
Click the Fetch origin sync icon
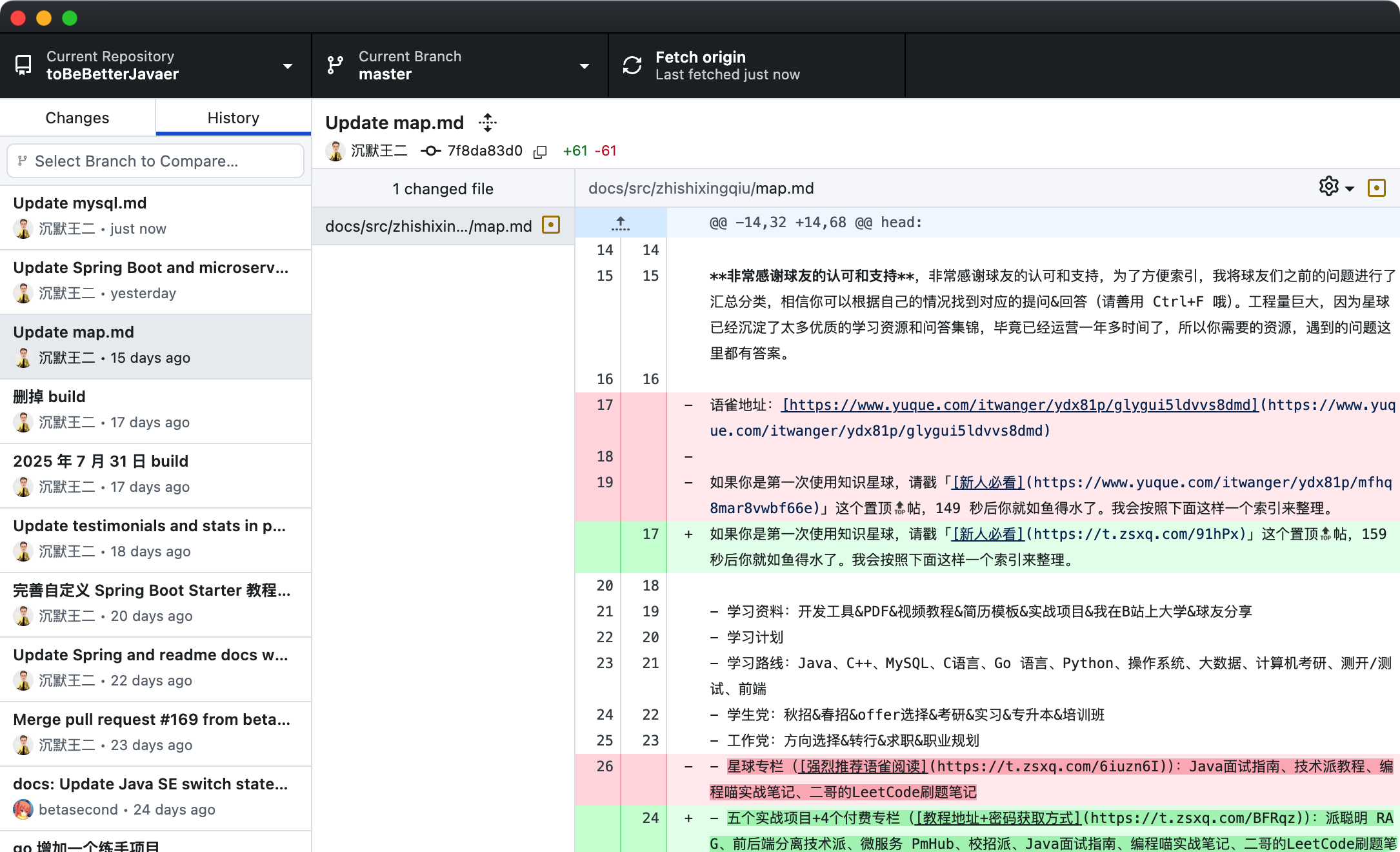[x=632, y=65]
